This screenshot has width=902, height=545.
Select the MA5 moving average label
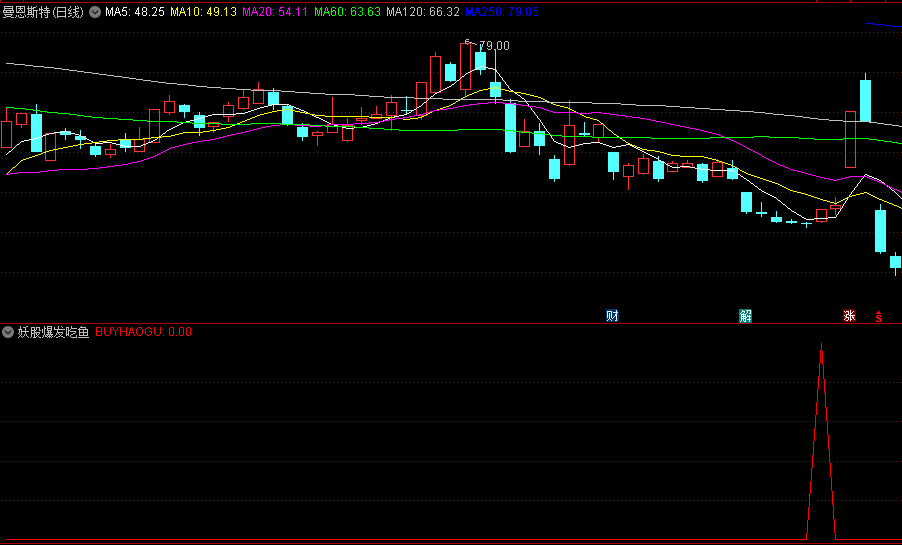click(135, 12)
